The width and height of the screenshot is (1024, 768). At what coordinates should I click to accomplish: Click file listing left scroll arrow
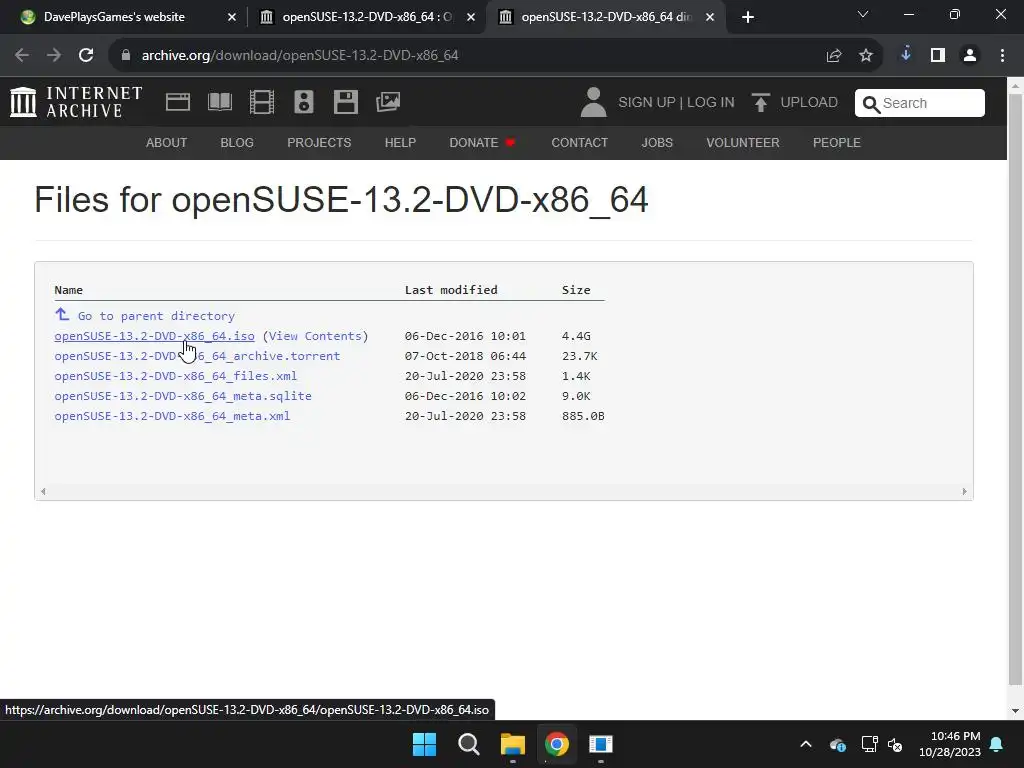coord(43,491)
